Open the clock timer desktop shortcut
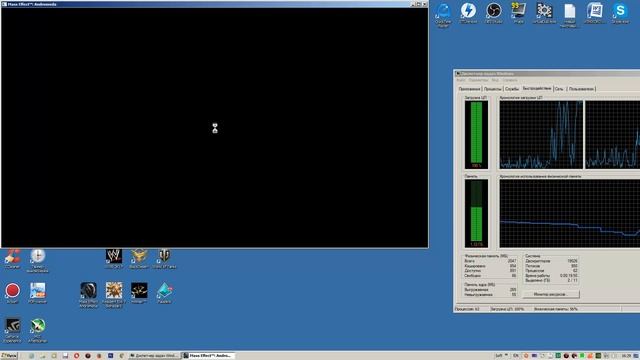The width and height of the screenshot is (640, 360). 38,260
